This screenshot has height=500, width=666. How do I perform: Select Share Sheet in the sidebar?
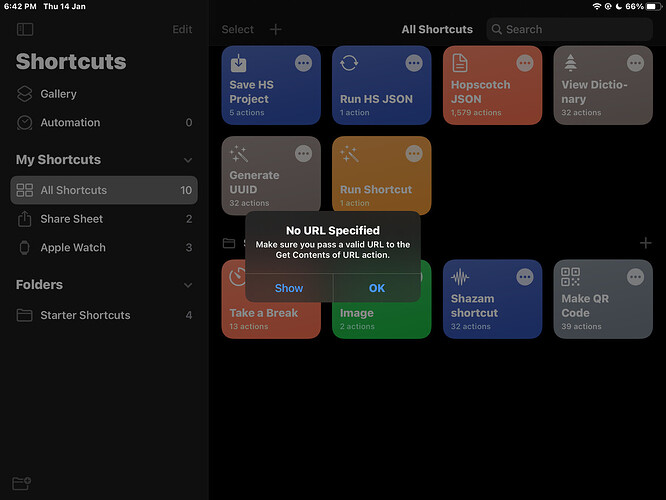(x=71, y=219)
